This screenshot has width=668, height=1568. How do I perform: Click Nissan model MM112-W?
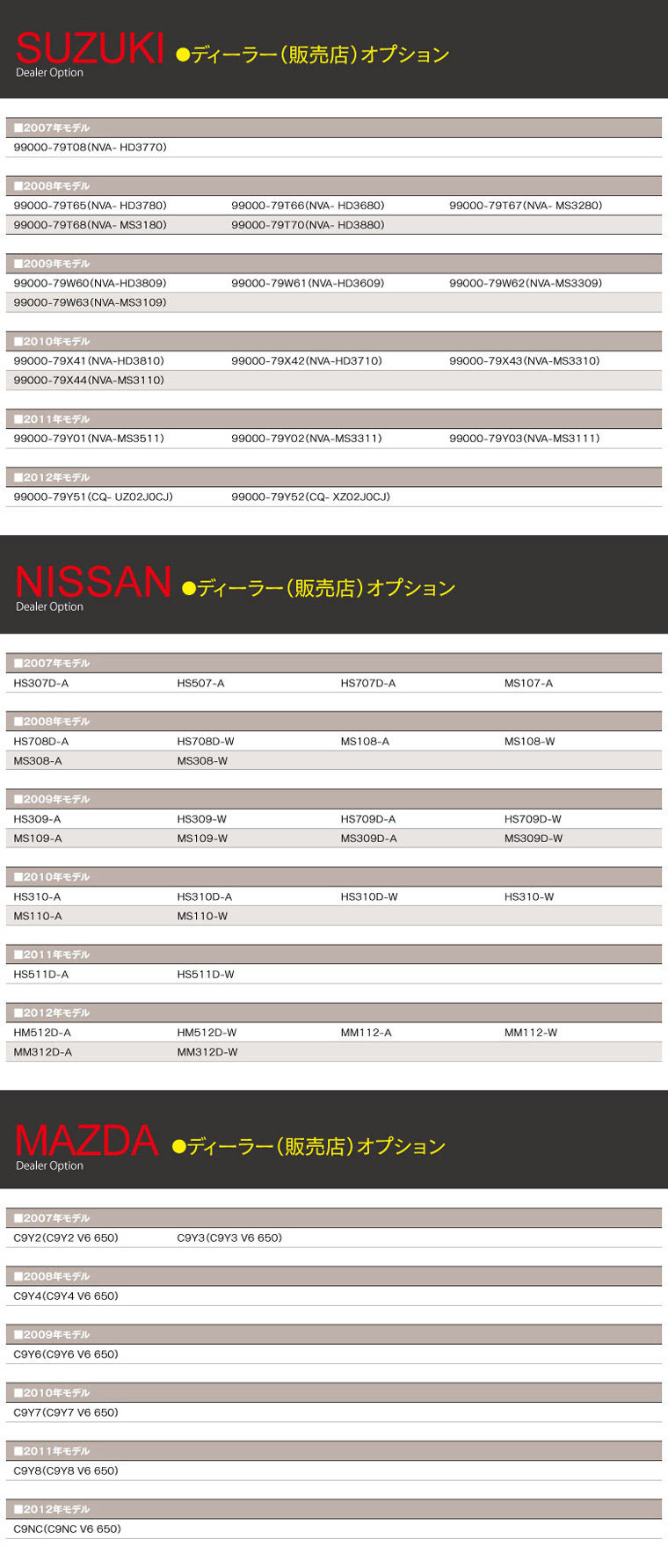coord(531,1033)
